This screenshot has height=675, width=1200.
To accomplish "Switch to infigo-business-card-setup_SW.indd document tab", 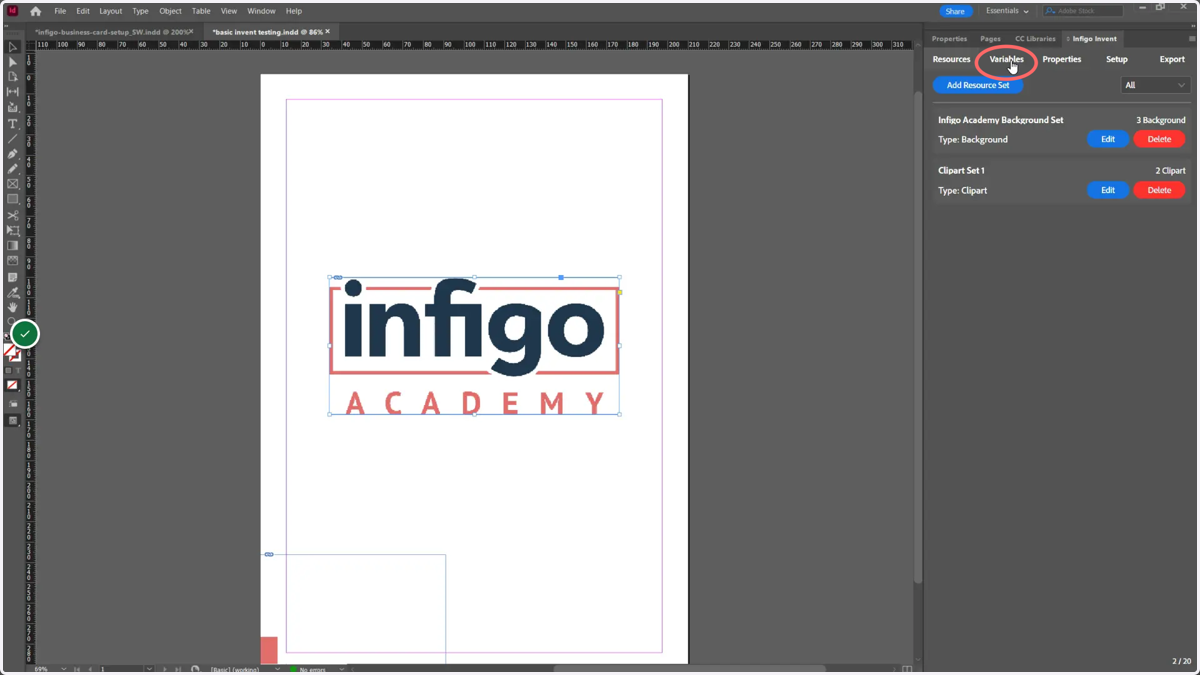I will click(x=111, y=32).
